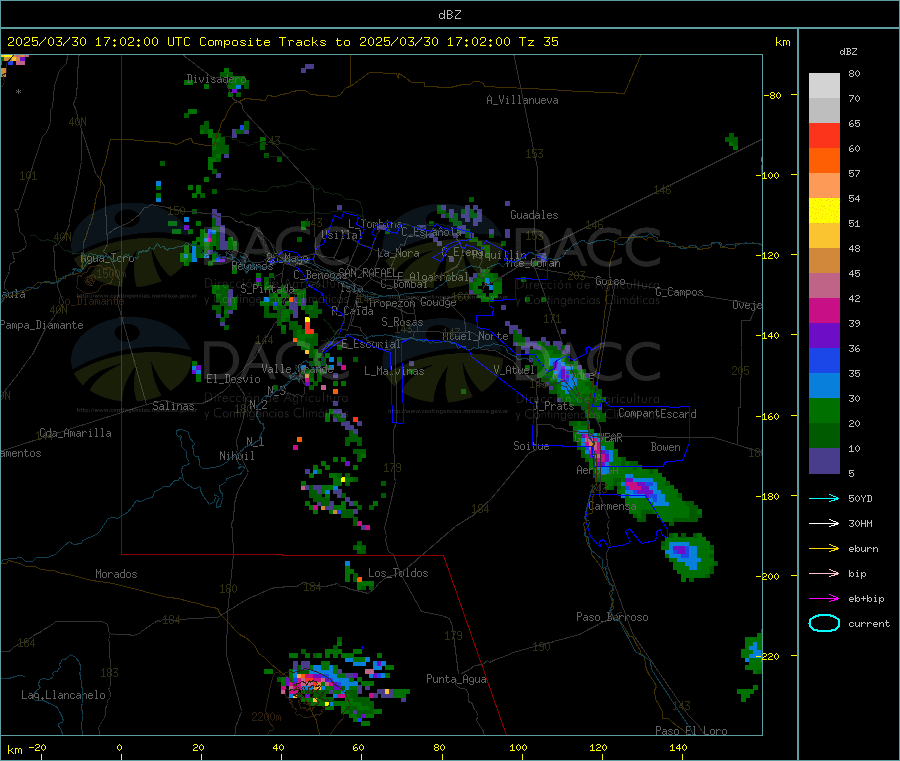The image size is (900, 761).
Task: Click the 'Guadales' map label
Action: [534, 215]
